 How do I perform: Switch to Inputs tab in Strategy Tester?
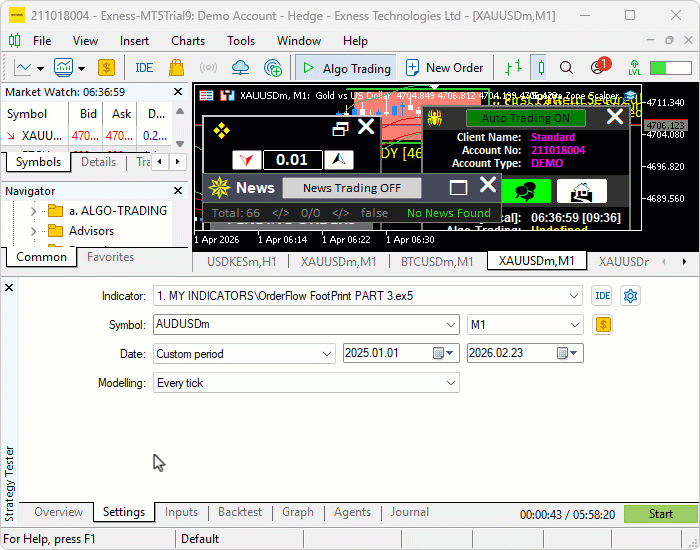(x=181, y=512)
